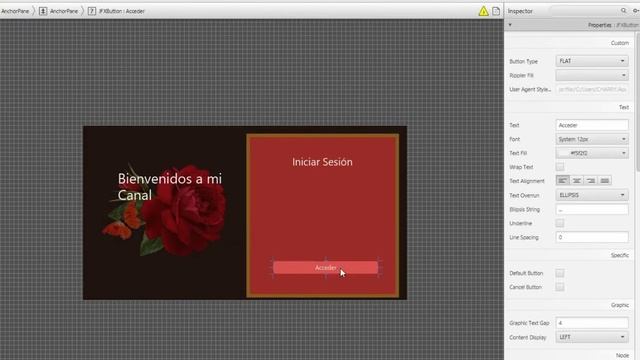This screenshot has width=640, height=360.
Task: Select the Iniciar Sesión label on canvas
Action: pyautogui.click(x=322, y=162)
